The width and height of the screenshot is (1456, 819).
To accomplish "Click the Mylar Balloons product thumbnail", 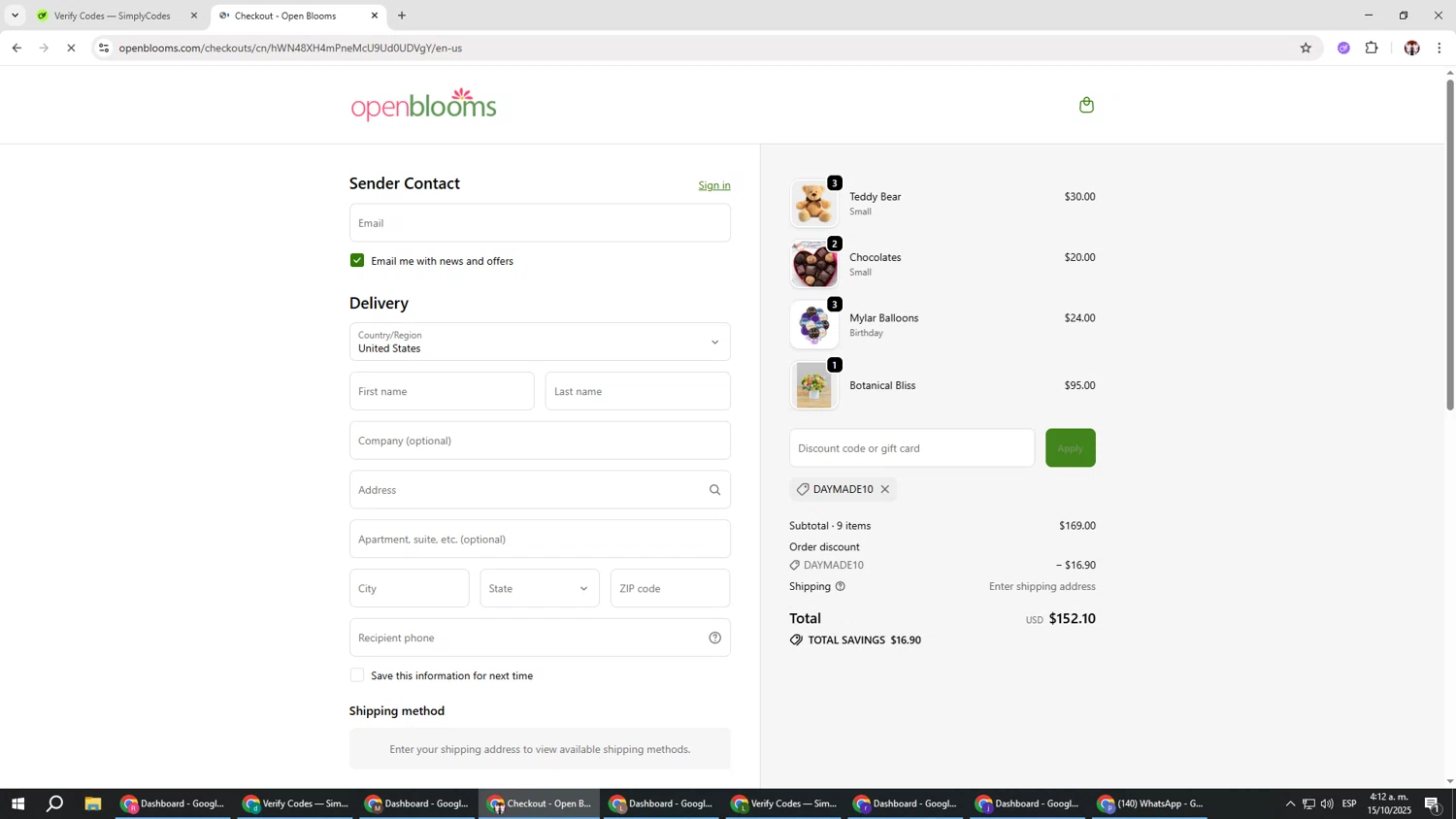I will (813, 324).
